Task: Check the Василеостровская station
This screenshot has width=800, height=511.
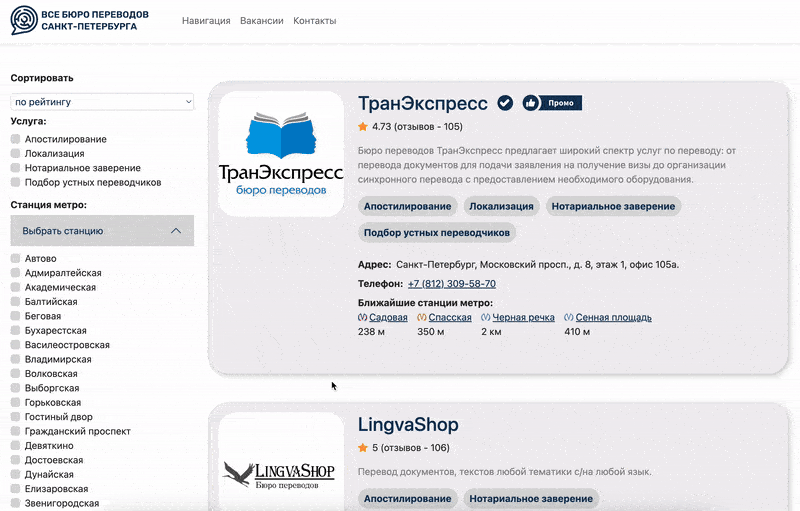Action: pos(15,344)
